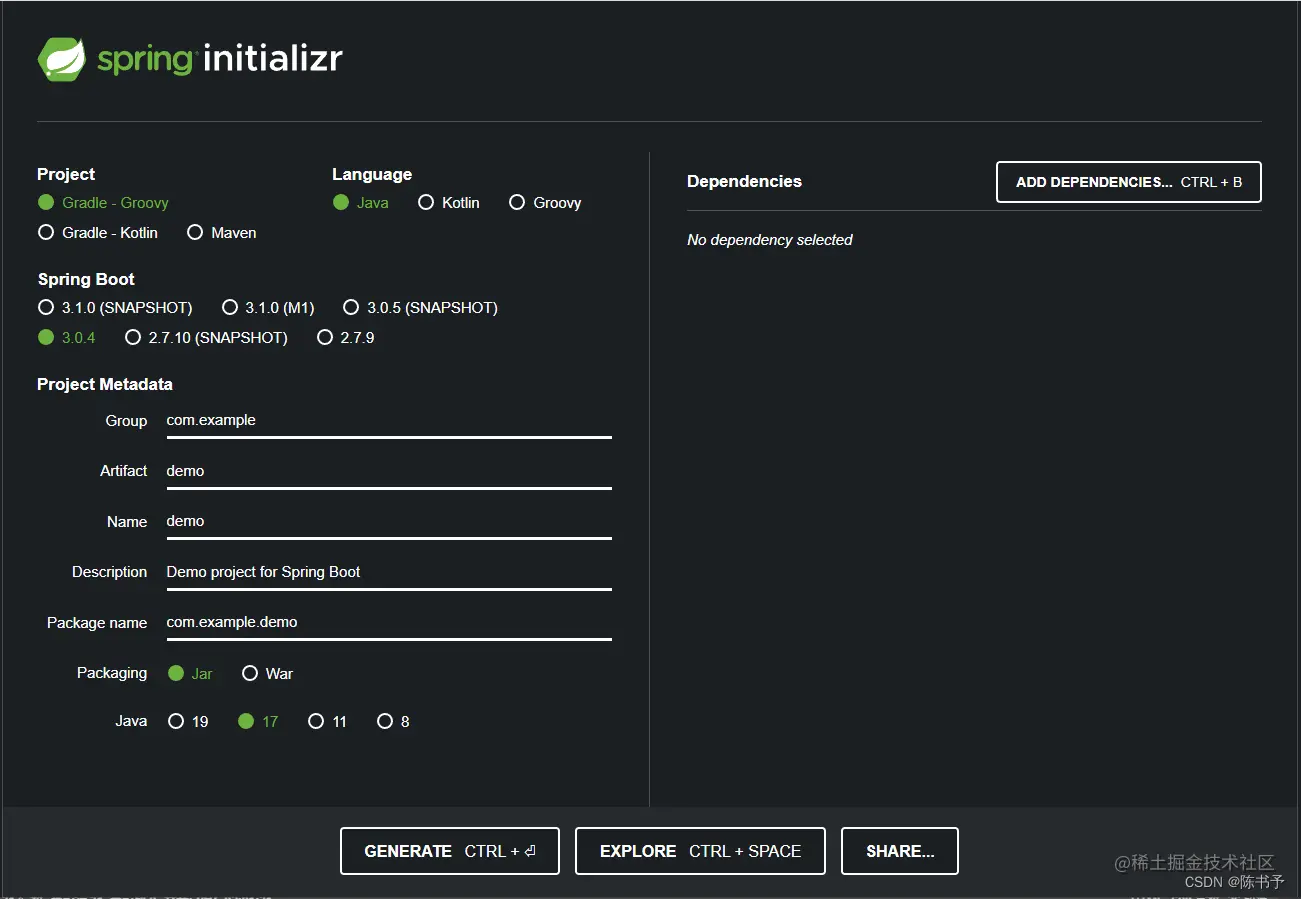Edit the Artifact field
The image size is (1301, 899).
pos(388,471)
